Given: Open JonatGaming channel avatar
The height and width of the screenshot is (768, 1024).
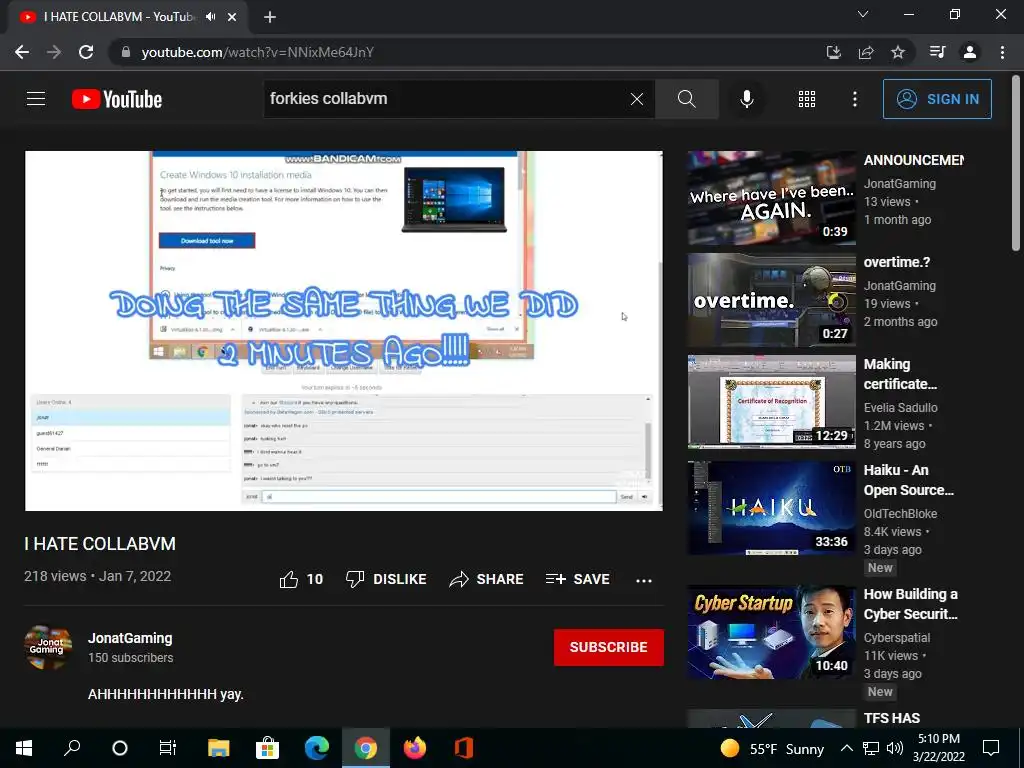Looking at the screenshot, I should pos(48,647).
